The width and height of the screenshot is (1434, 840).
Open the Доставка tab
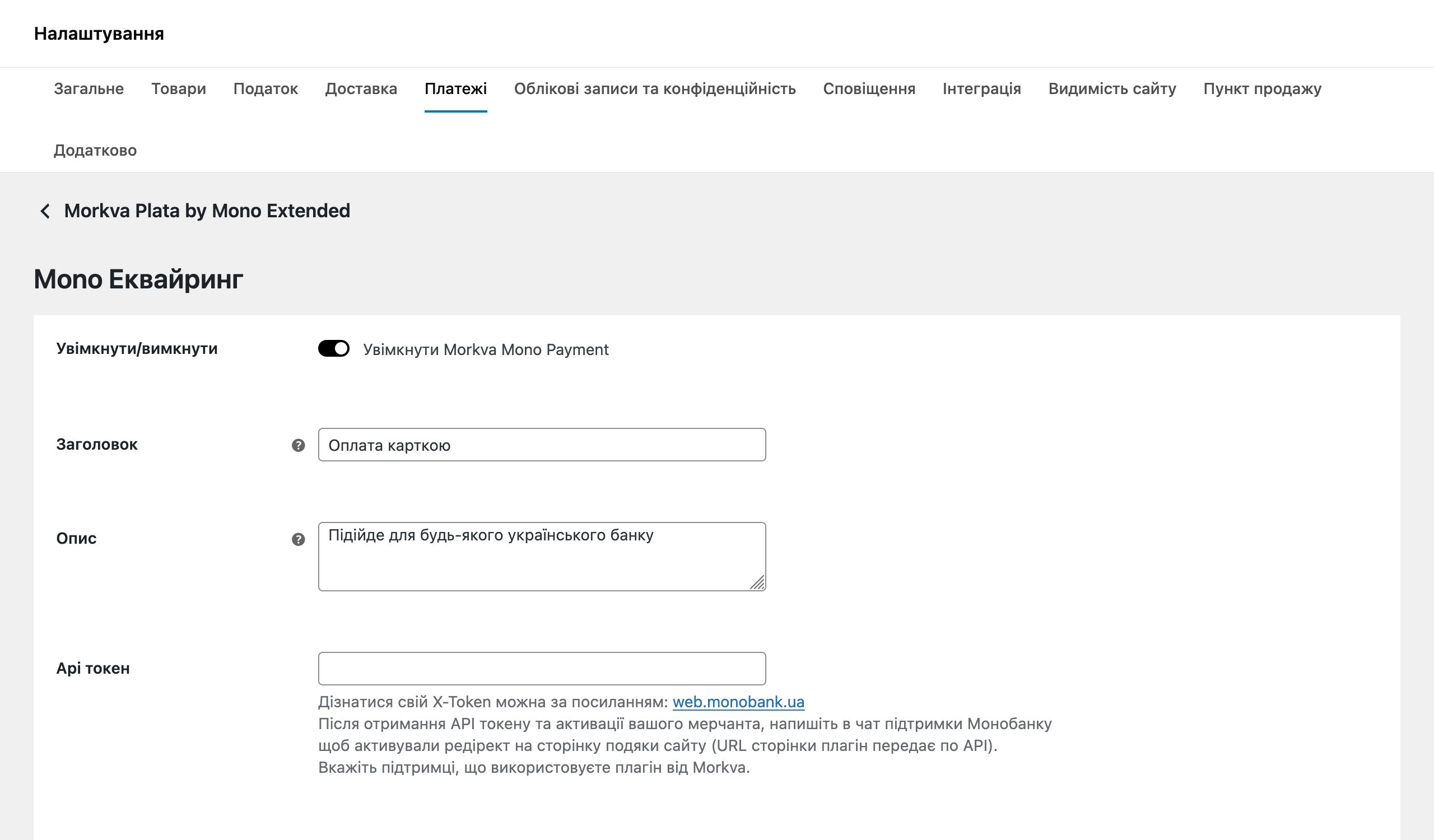point(361,88)
